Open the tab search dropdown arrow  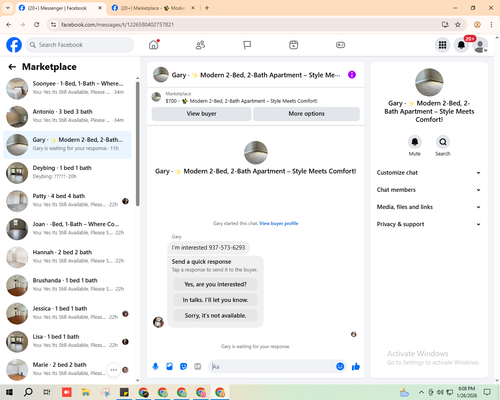(8, 8)
